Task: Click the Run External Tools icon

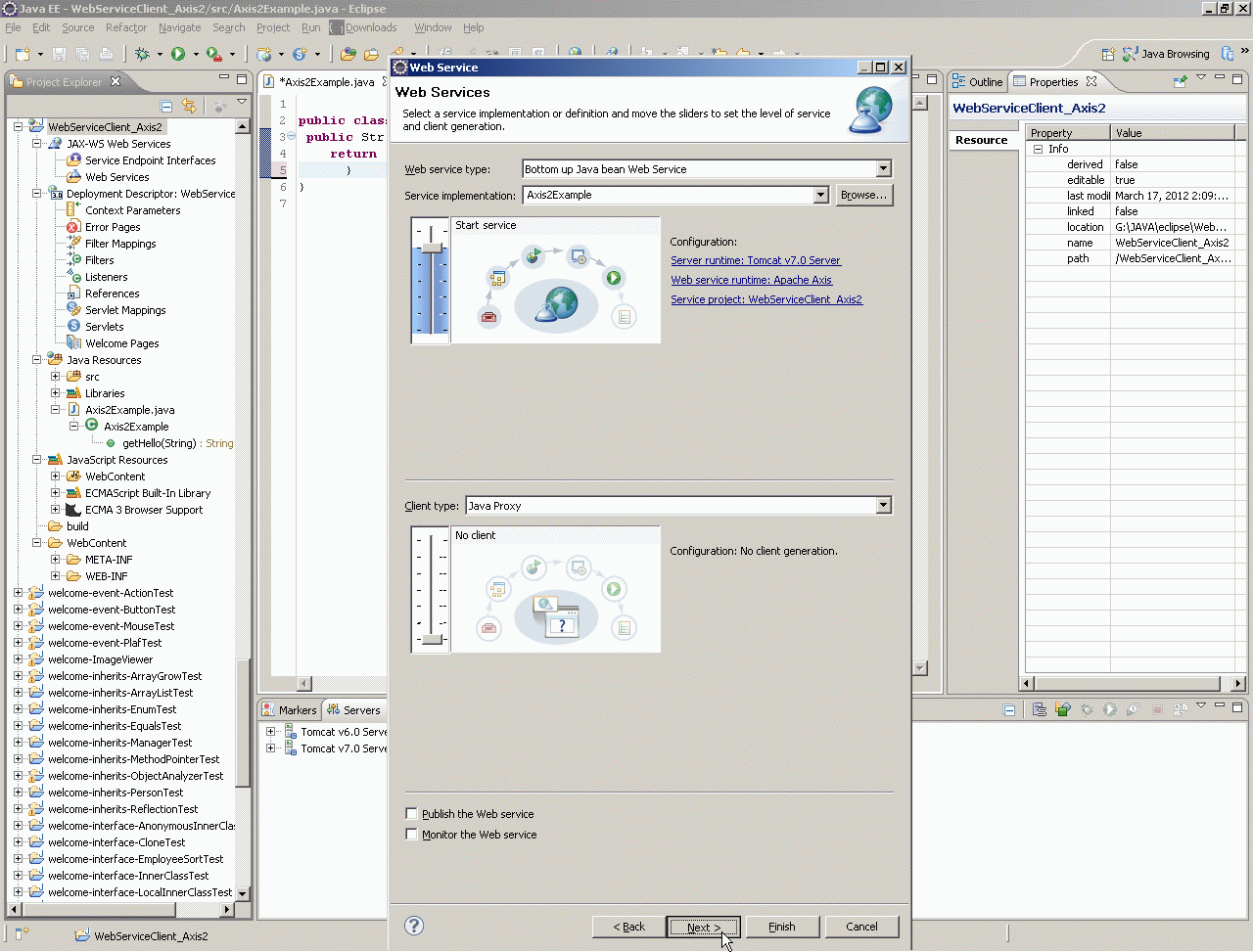Action: (x=214, y=54)
